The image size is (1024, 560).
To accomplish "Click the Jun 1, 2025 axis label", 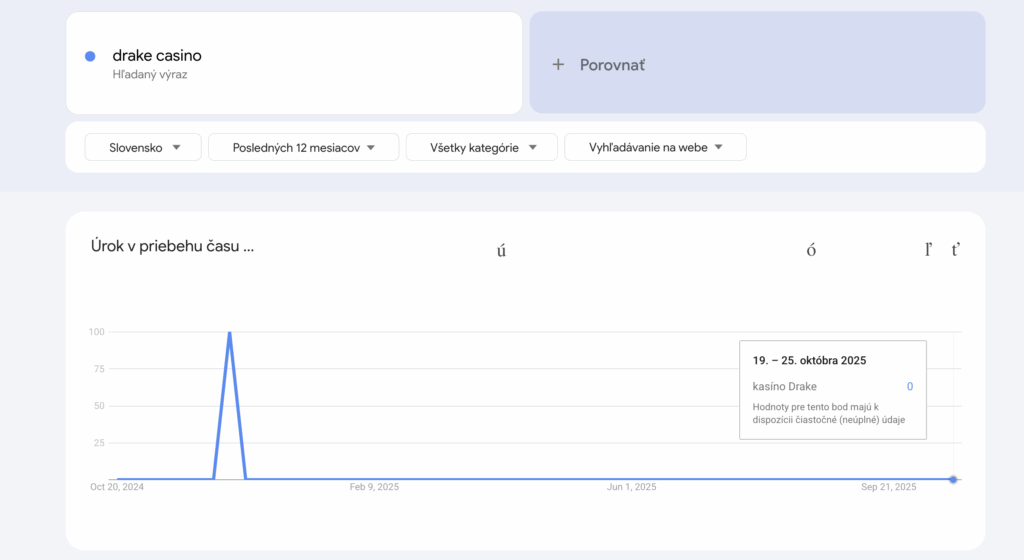I will click(x=631, y=487).
